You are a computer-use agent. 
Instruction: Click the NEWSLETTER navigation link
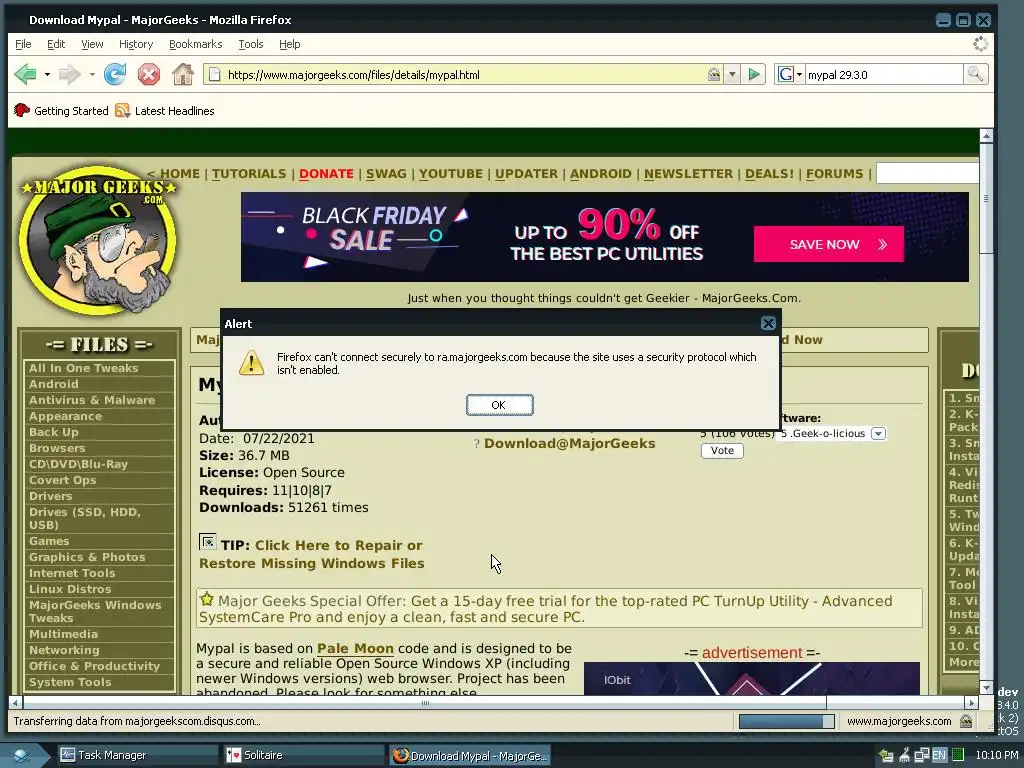pyautogui.click(x=688, y=174)
